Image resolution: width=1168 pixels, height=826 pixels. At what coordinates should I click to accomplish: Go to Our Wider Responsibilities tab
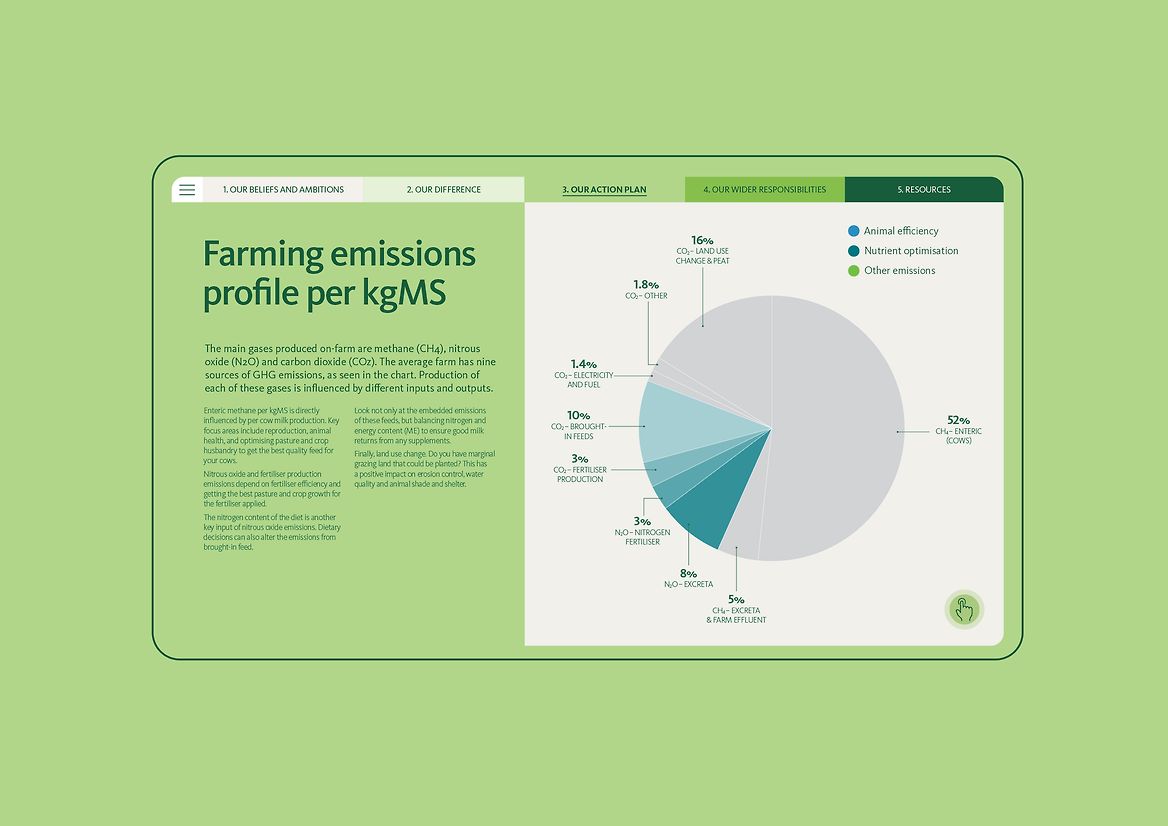[764, 189]
